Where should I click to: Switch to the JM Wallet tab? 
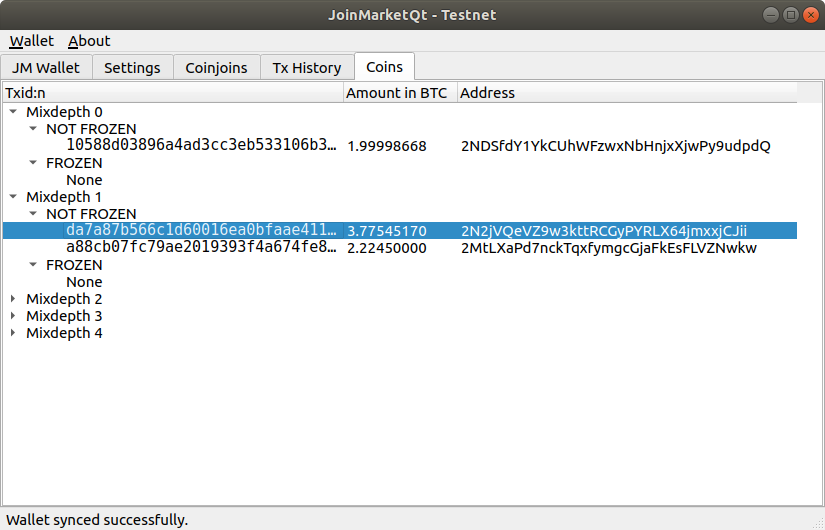(46, 68)
